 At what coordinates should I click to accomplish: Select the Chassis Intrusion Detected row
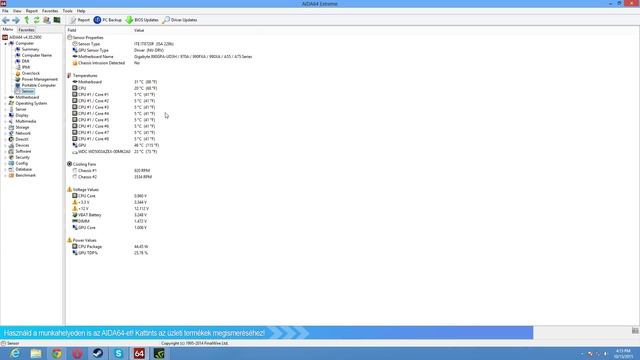pyautogui.click(x=106, y=63)
